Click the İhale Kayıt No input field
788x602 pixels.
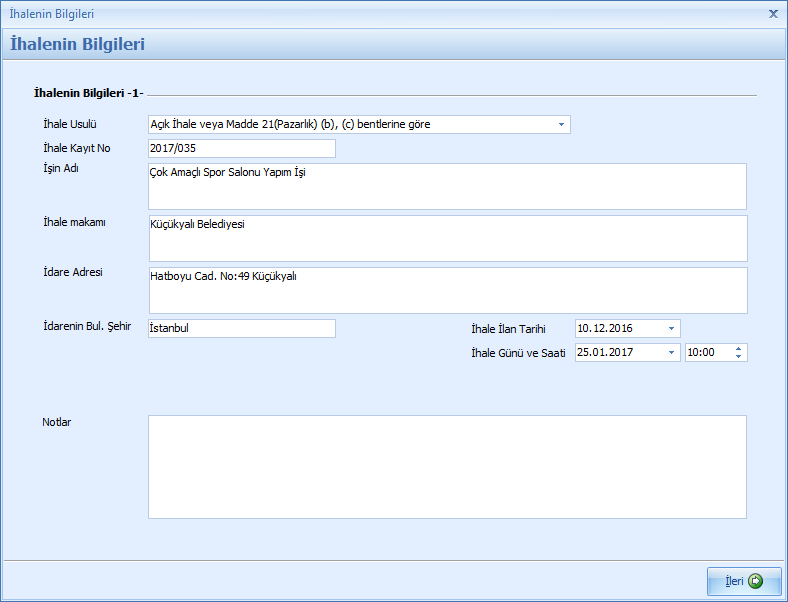(x=241, y=149)
